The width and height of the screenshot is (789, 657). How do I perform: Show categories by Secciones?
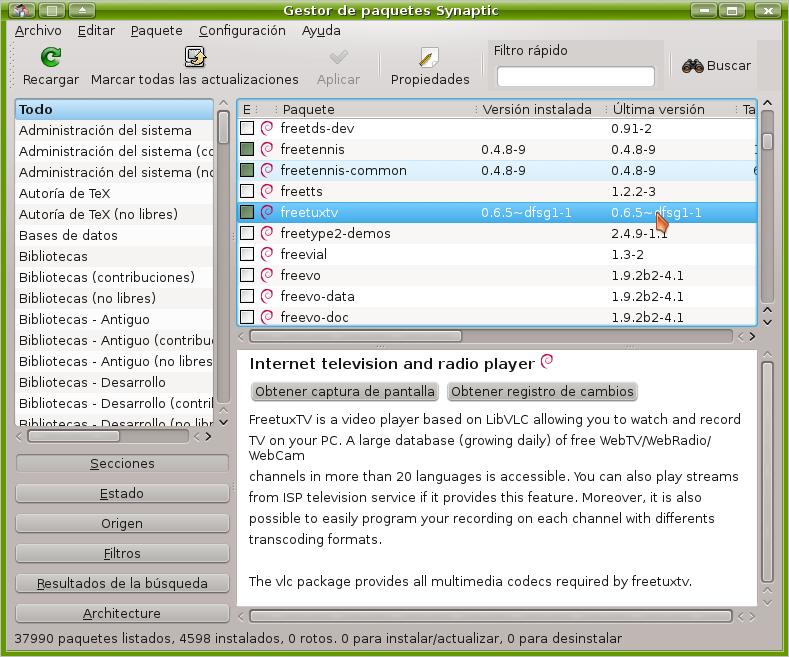(x=122, y=463)
